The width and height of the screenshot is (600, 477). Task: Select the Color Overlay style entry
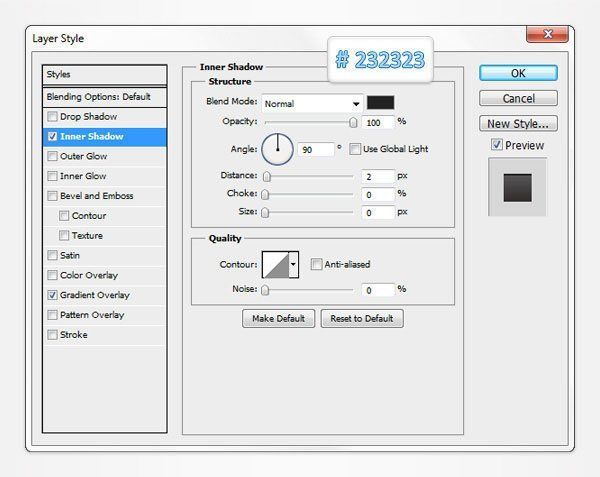click(105, 275)
